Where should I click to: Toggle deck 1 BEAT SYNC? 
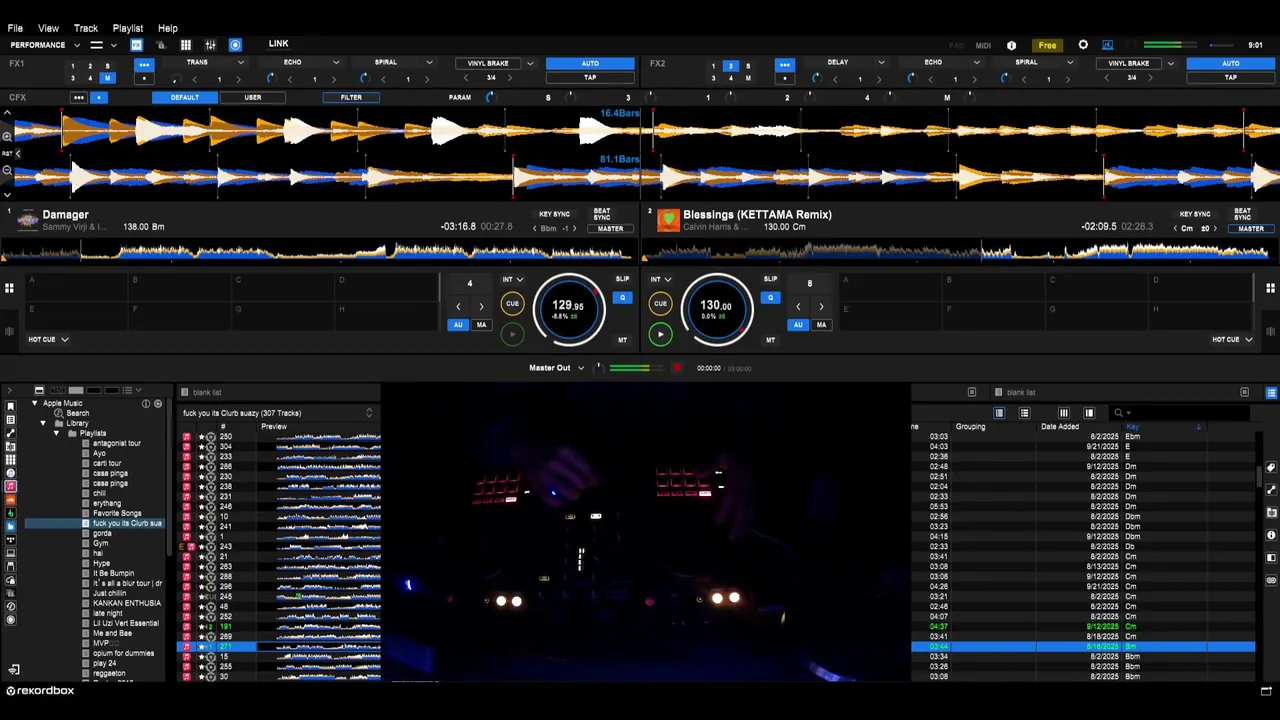[602, 215]
